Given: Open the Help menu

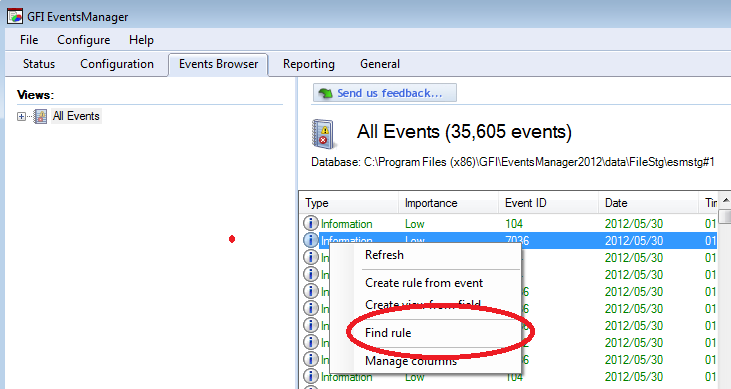Looking at the screenshot, I should coord(141,40).
